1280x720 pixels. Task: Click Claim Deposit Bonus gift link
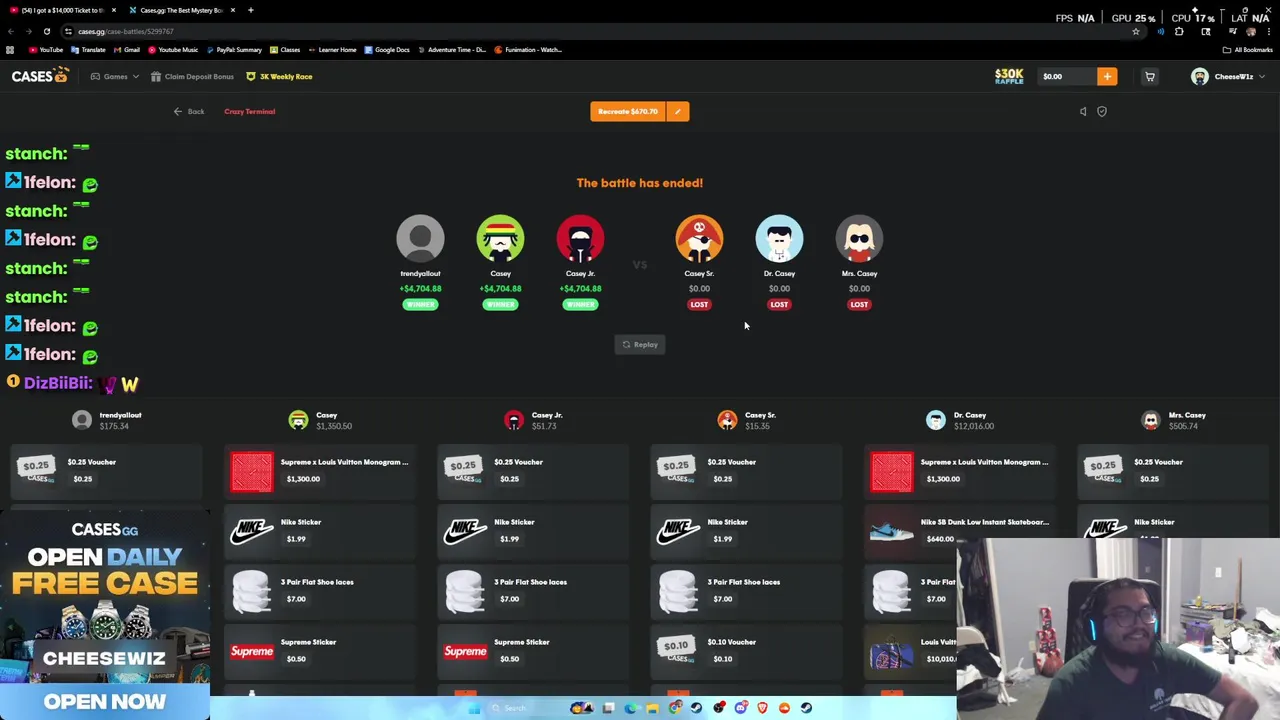(192, 76)
